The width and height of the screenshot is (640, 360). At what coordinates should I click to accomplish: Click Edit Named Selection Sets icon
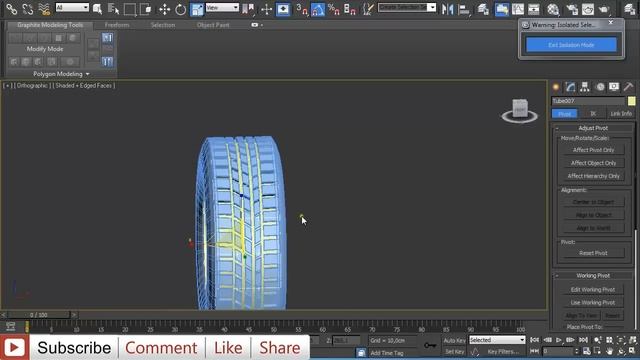(368, 8)
